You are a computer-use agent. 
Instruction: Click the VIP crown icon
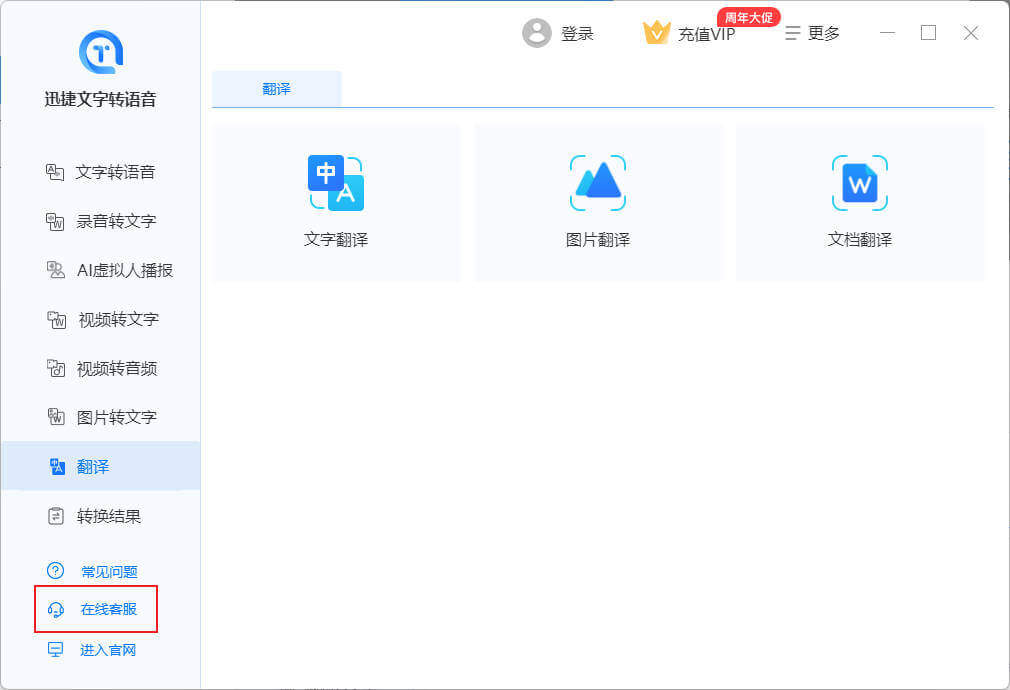click(656, 33)
